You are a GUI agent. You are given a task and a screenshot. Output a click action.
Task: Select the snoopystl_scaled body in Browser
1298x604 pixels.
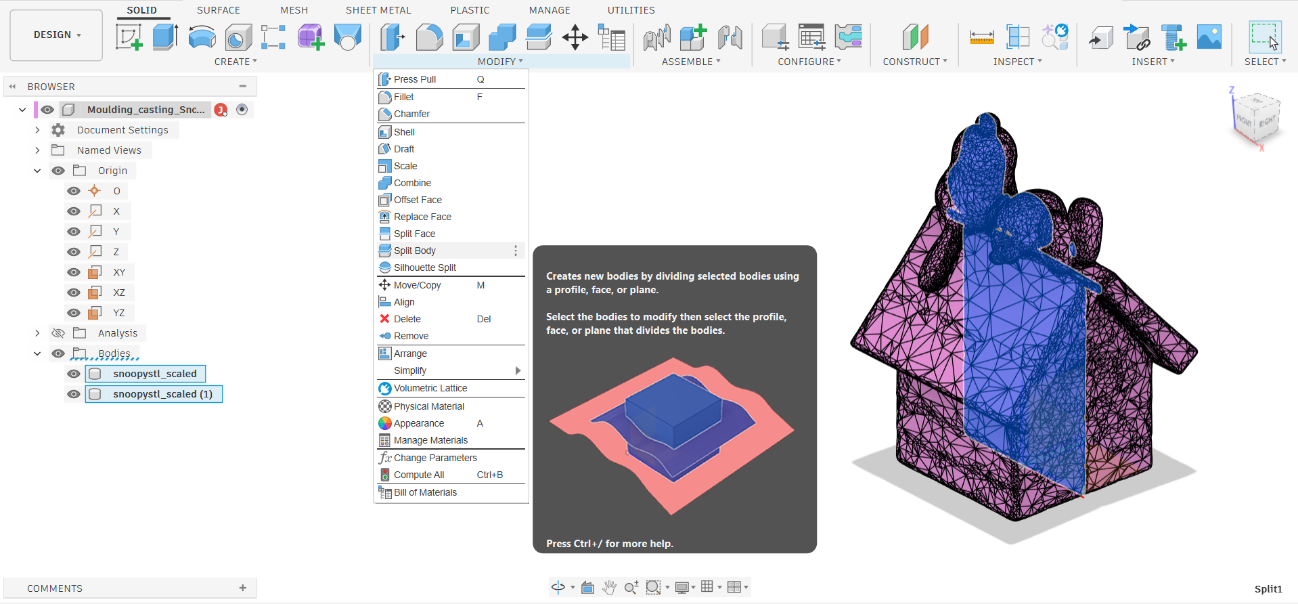(145, 374)
